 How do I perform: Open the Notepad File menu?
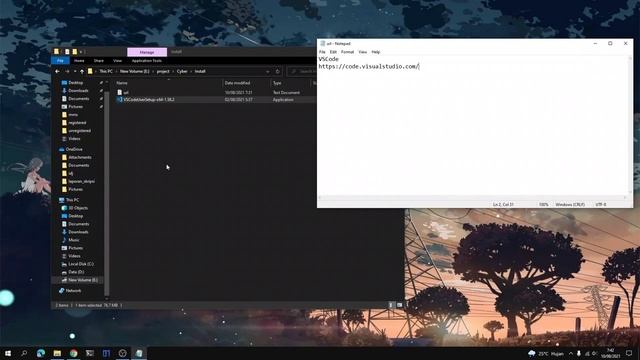point(322,52)
